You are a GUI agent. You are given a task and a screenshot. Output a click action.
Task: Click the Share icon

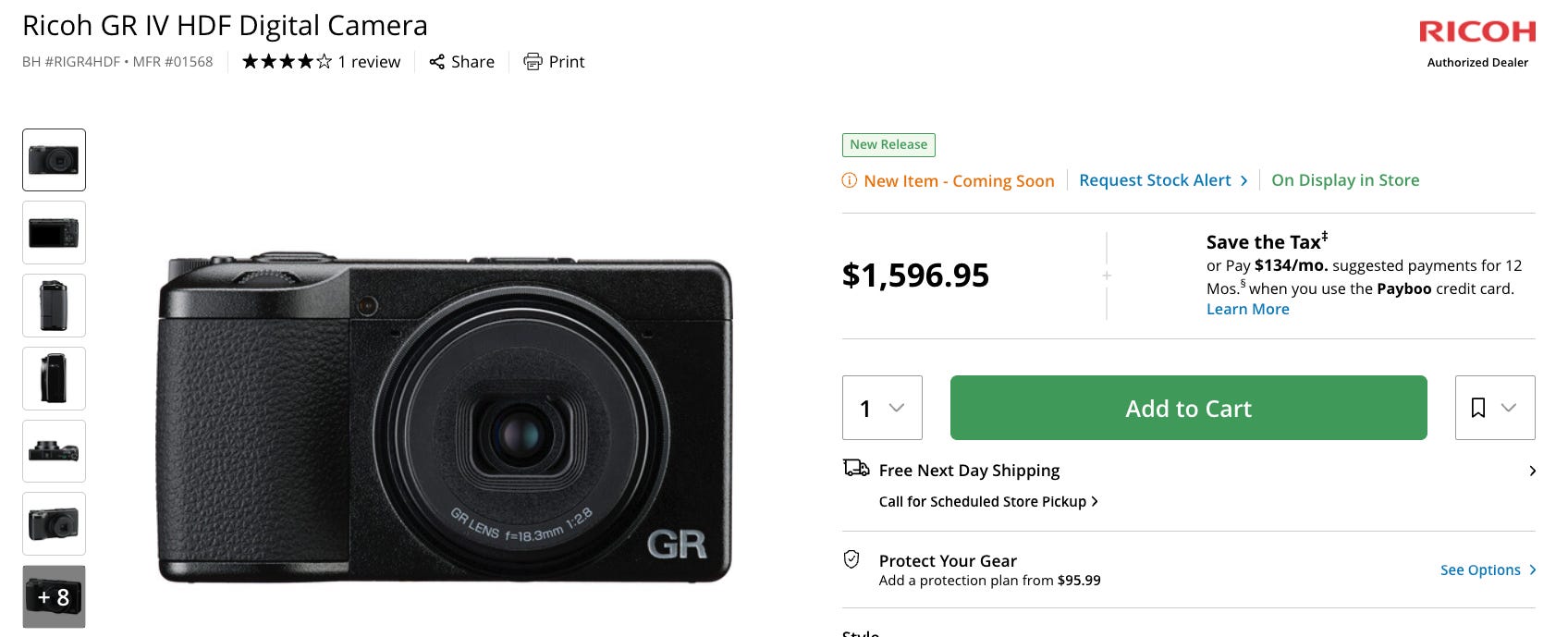click(x=438, y=61)
